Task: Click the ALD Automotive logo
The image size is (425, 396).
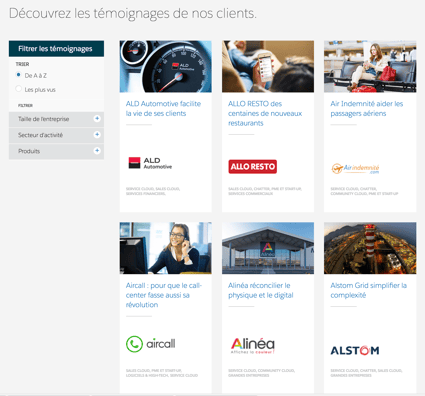Action: click(x=150, y=163)
